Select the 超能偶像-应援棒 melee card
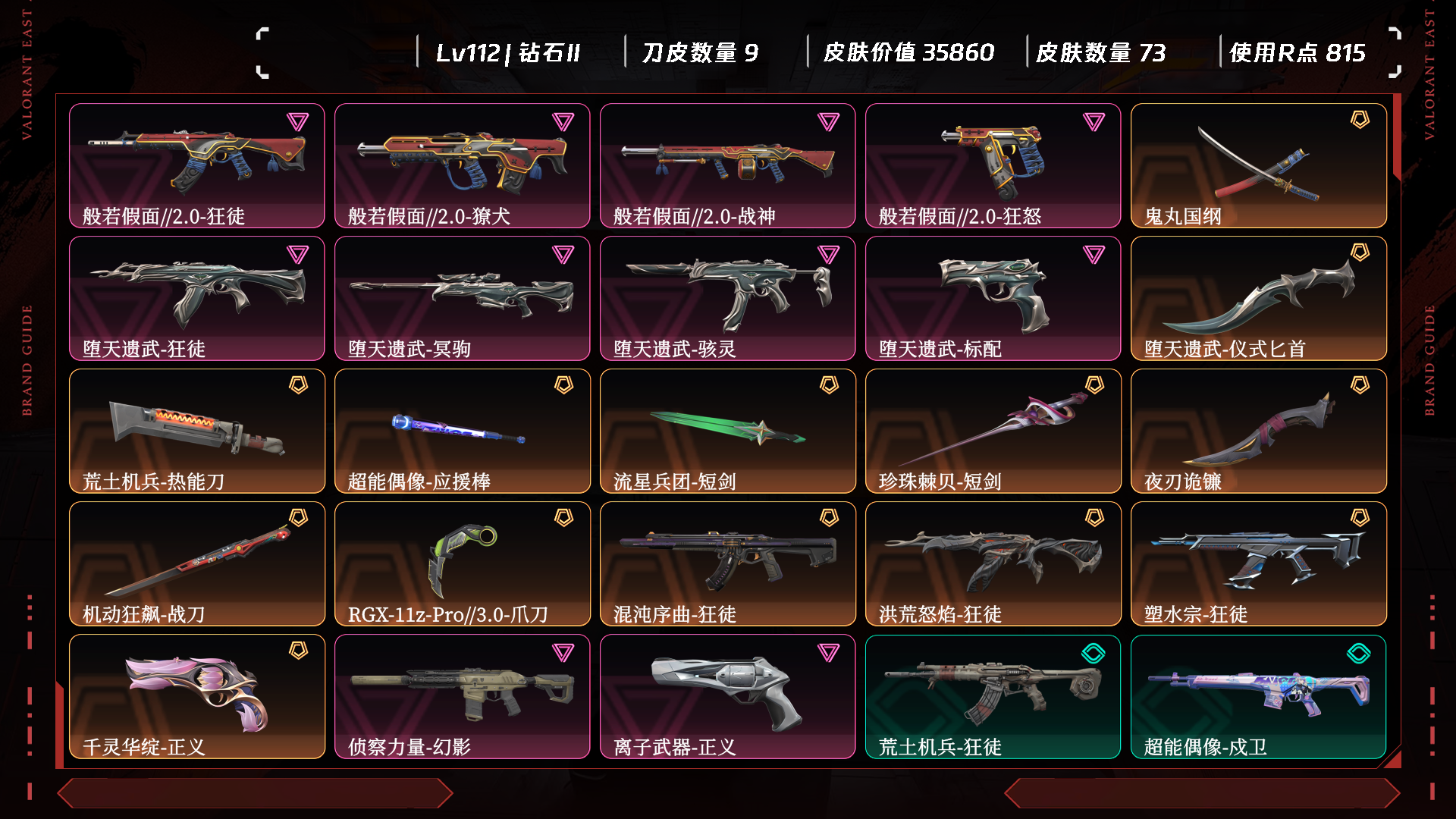This screenshot has height=819, width=1456. (x=463, y=431)
